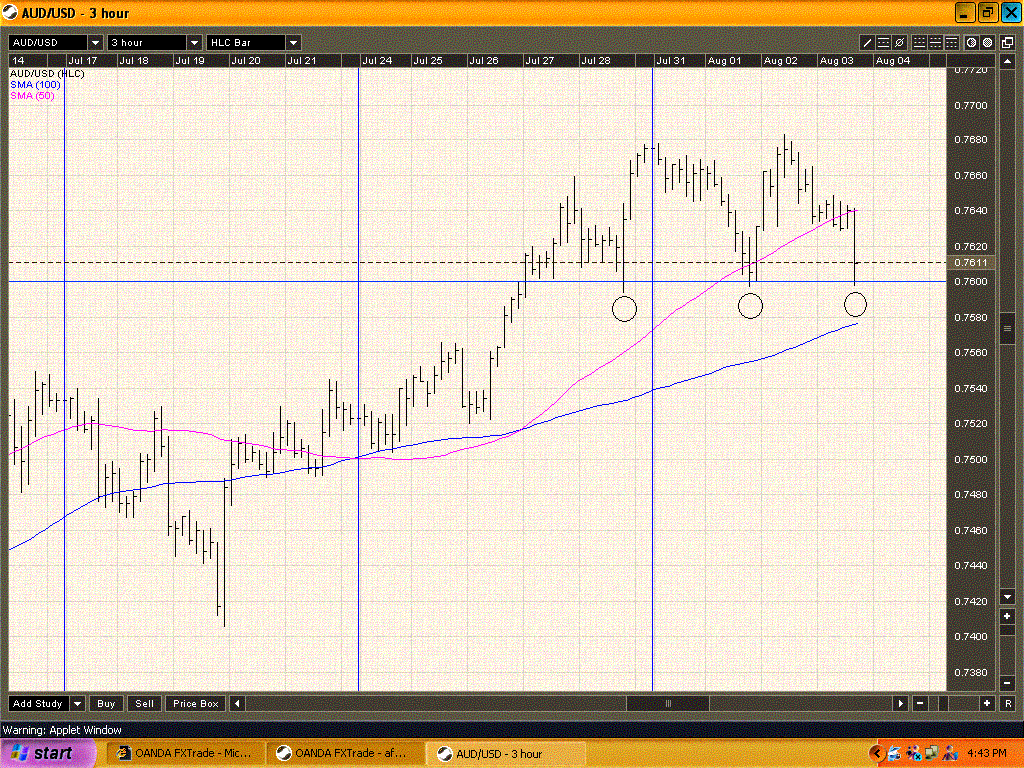Viewport: 1024px width, 768px height.
Task: Toggle the dashed double-line grid style
Action: [x=936, y=42]
